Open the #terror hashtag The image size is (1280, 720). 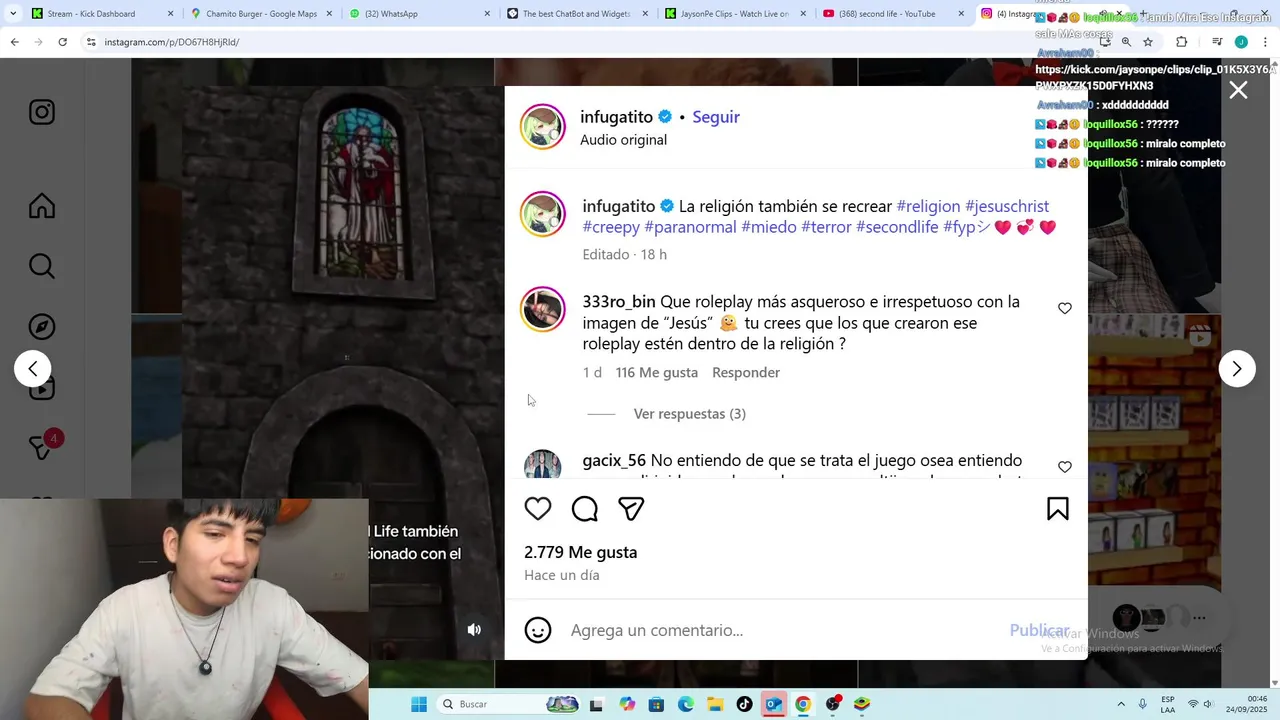click(826, 227)
